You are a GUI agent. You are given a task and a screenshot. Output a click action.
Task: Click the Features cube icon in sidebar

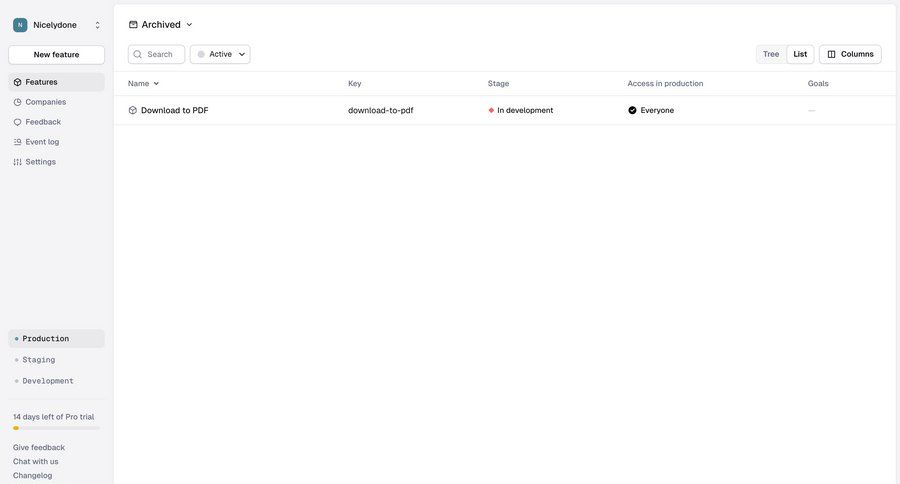(17, 82)
